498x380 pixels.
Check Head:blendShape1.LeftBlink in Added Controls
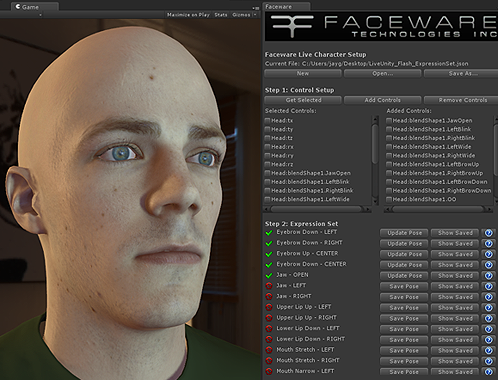click(x=389, y=129)
